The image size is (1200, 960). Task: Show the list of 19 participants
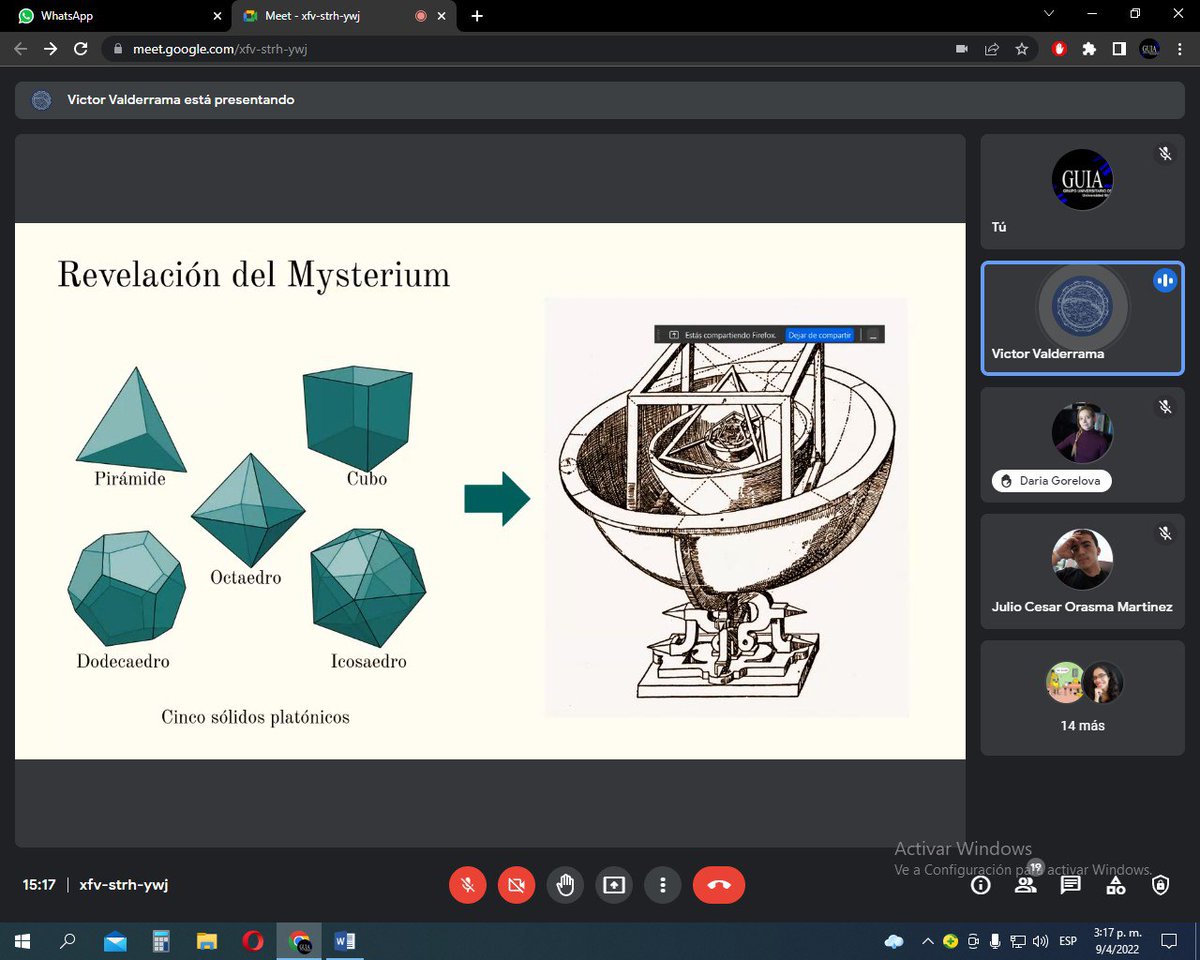pos(1025,885)
